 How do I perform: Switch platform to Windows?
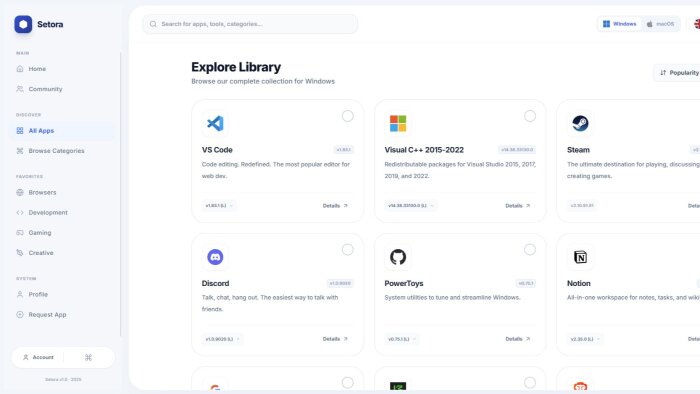click(620, 24)
